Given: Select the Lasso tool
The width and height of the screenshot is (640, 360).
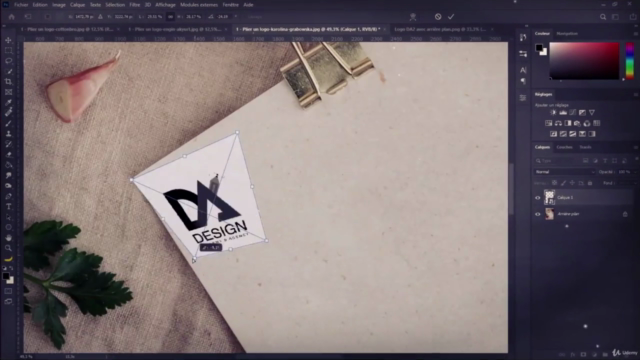Looking at the screenshot, I should pyautogui.click(x=8, y=61).
